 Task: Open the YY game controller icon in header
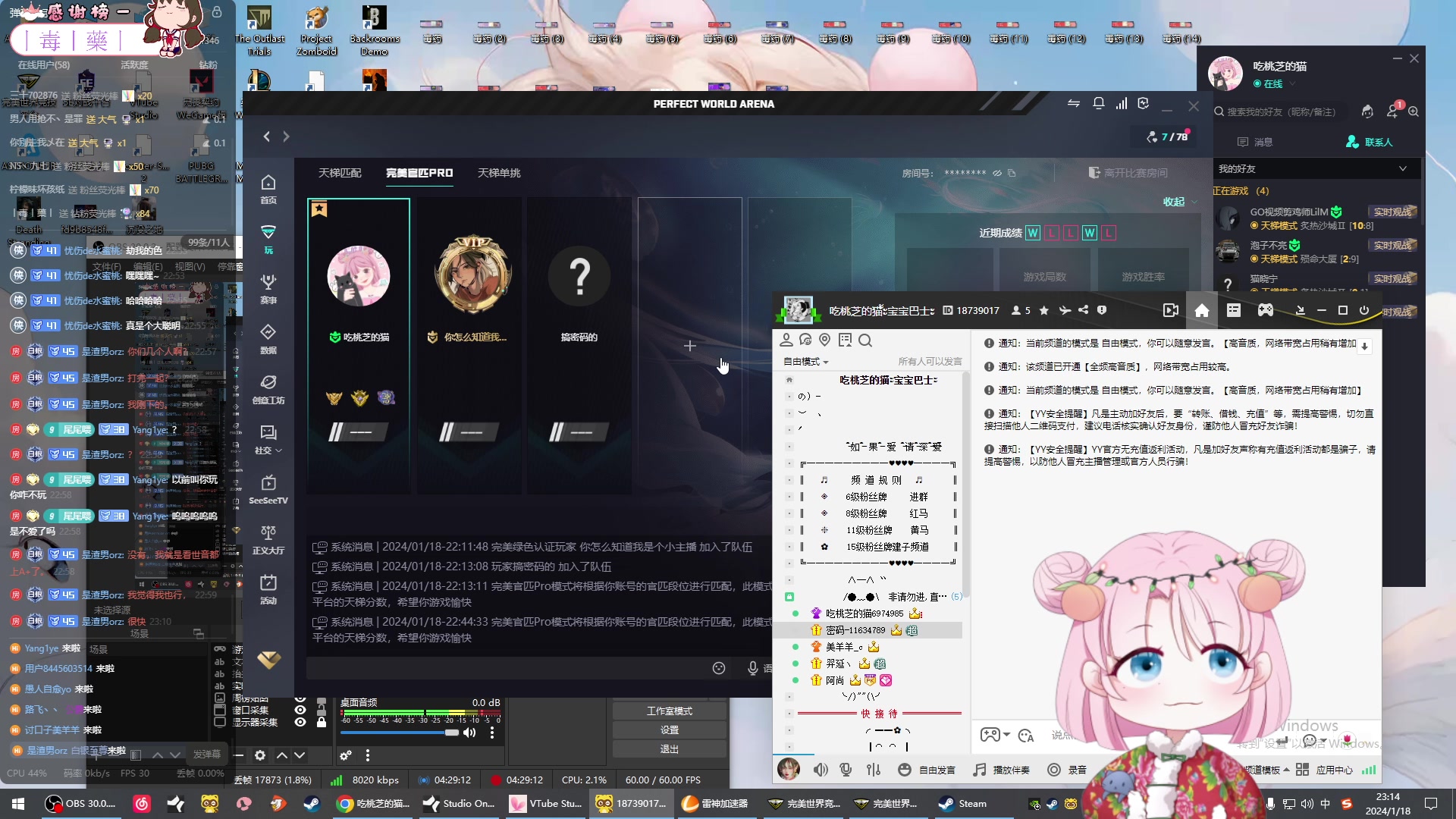(1266, 310)
